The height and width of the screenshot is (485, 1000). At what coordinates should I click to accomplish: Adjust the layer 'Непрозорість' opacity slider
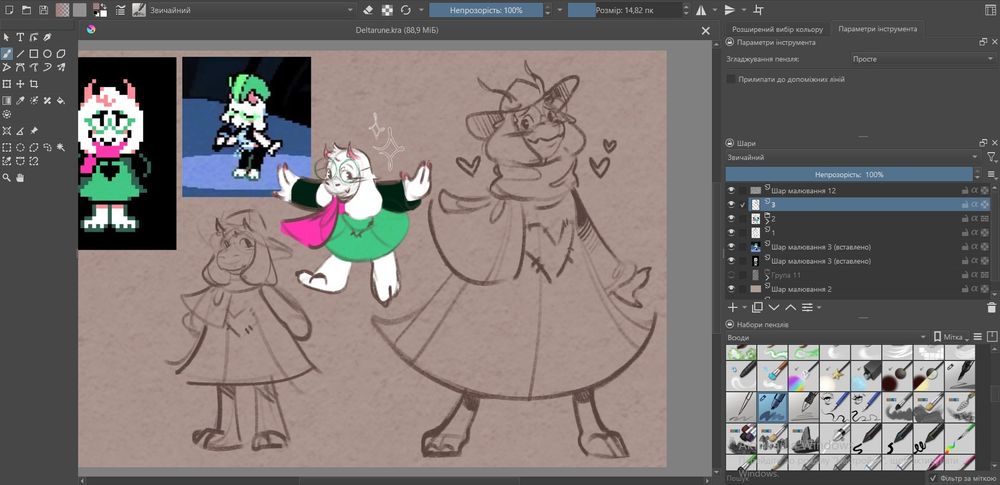point(848,174)
